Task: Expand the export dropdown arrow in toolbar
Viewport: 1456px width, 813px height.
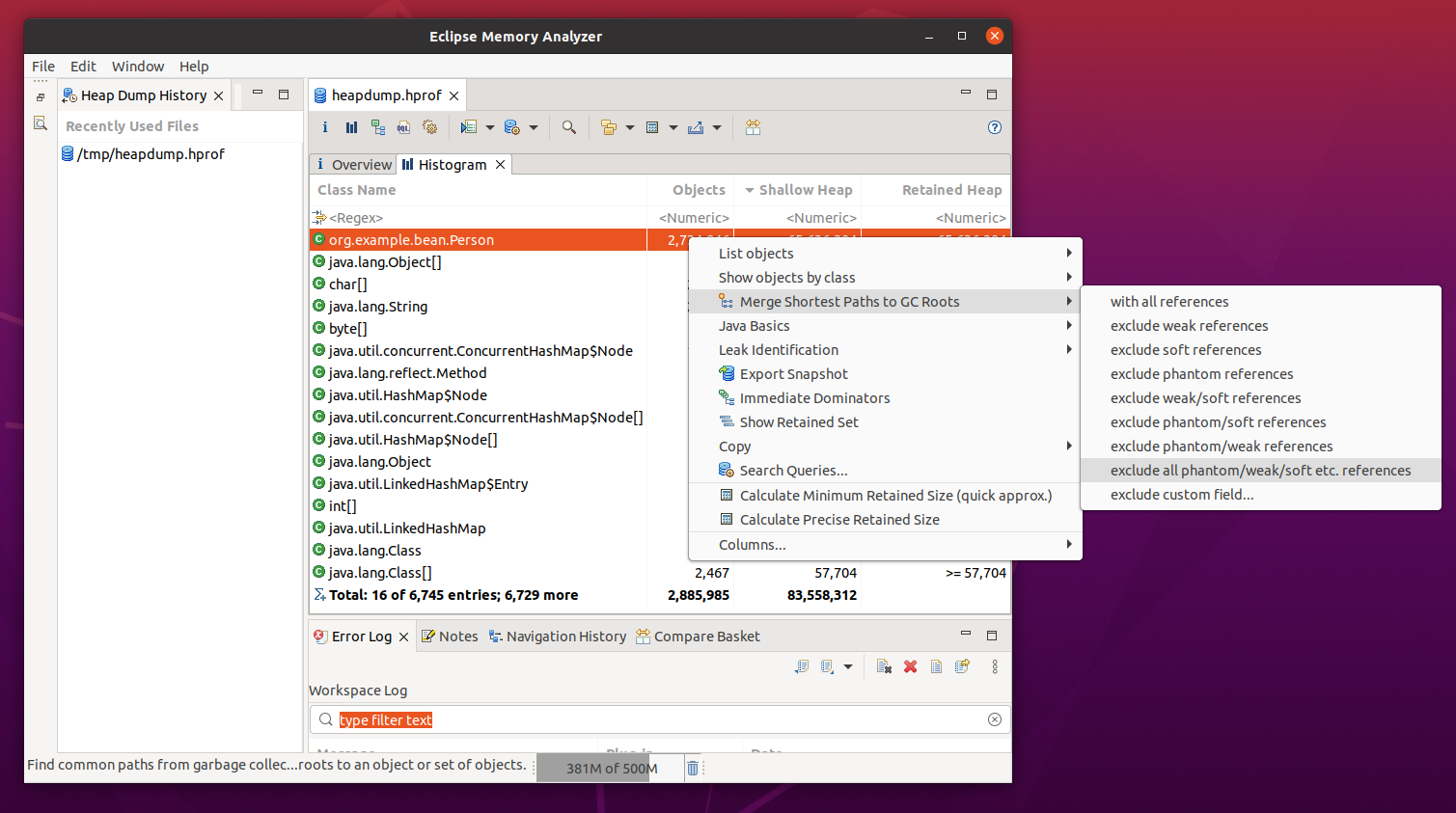Action: click(717, 127)
